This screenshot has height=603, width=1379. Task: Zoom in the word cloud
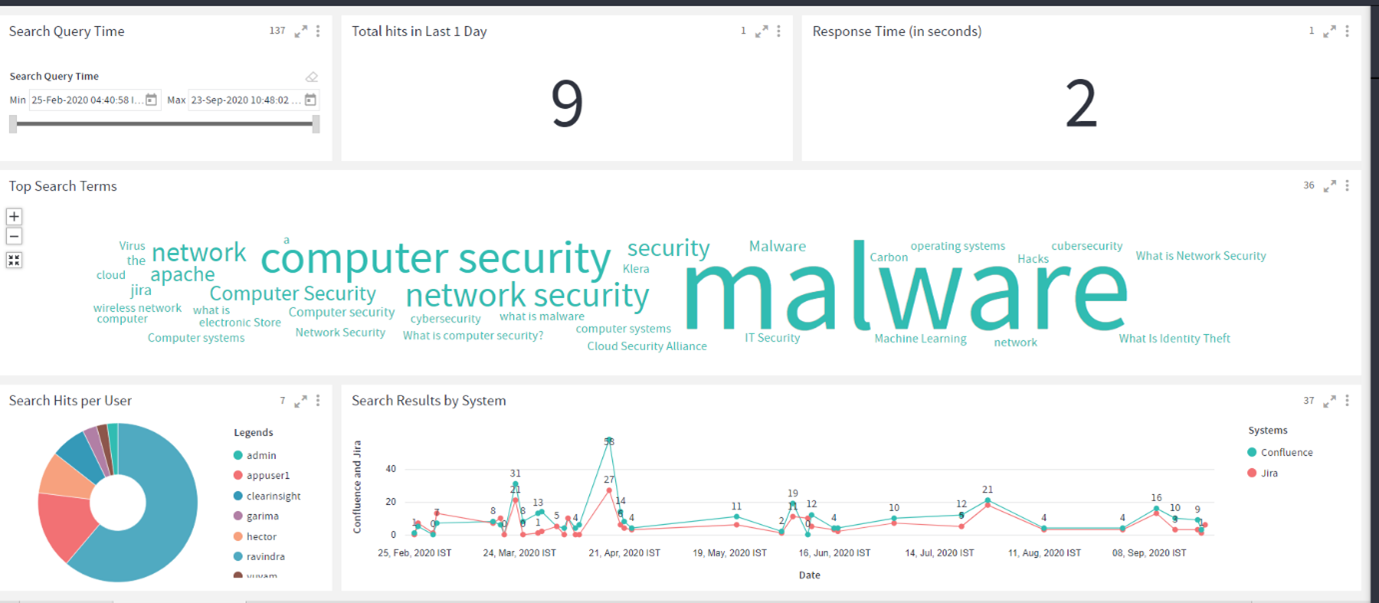(x=14, y=216)
